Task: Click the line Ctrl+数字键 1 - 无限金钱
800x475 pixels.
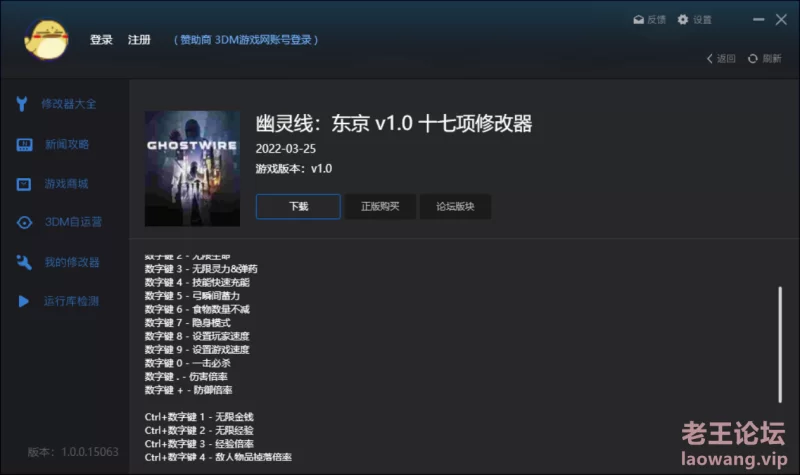Action: [199, 417]
